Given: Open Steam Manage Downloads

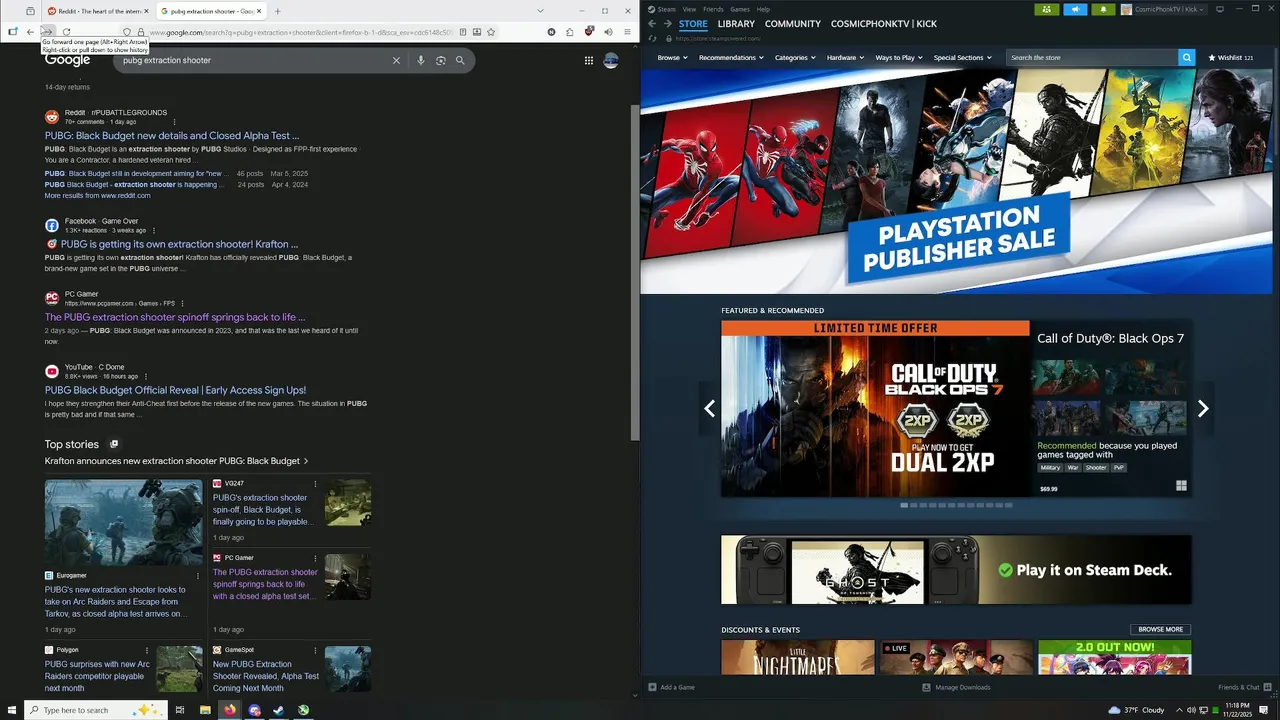Looking at the screenshot, I should tap(956, 687).
